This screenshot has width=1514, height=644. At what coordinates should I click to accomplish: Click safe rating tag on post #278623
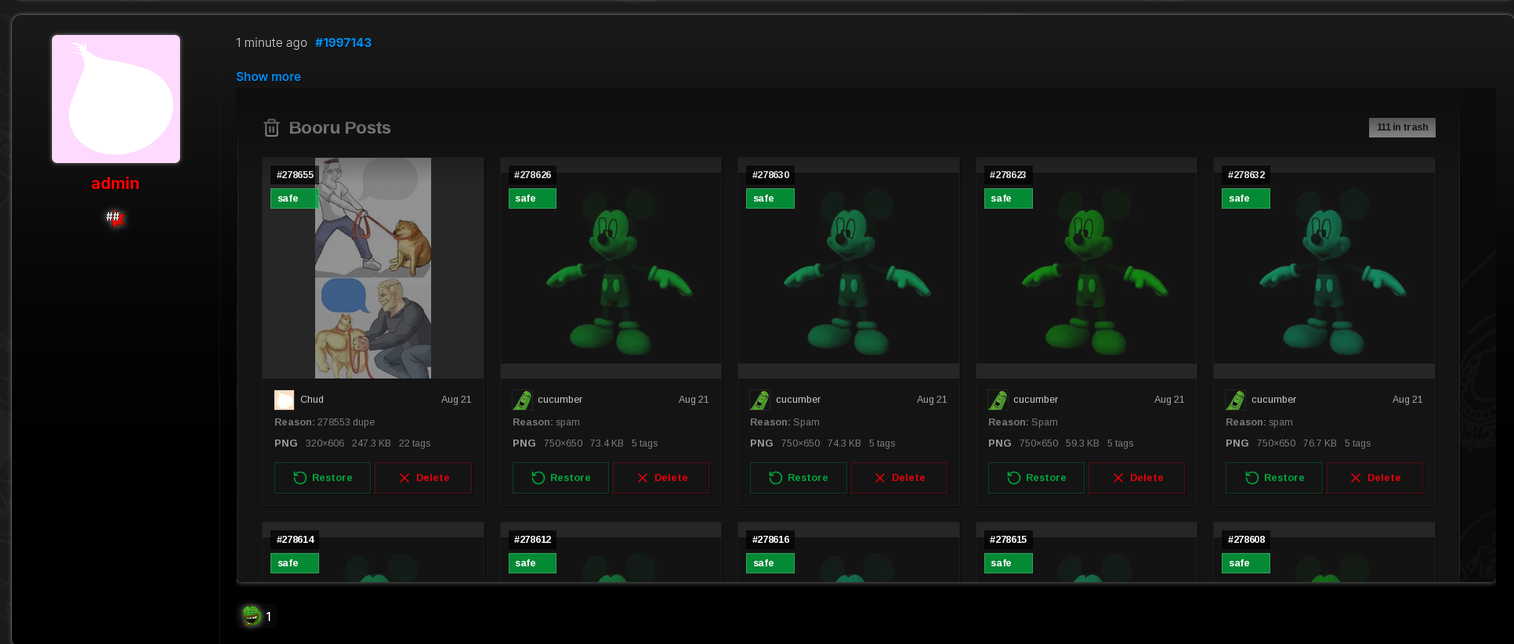[1008, 198]
